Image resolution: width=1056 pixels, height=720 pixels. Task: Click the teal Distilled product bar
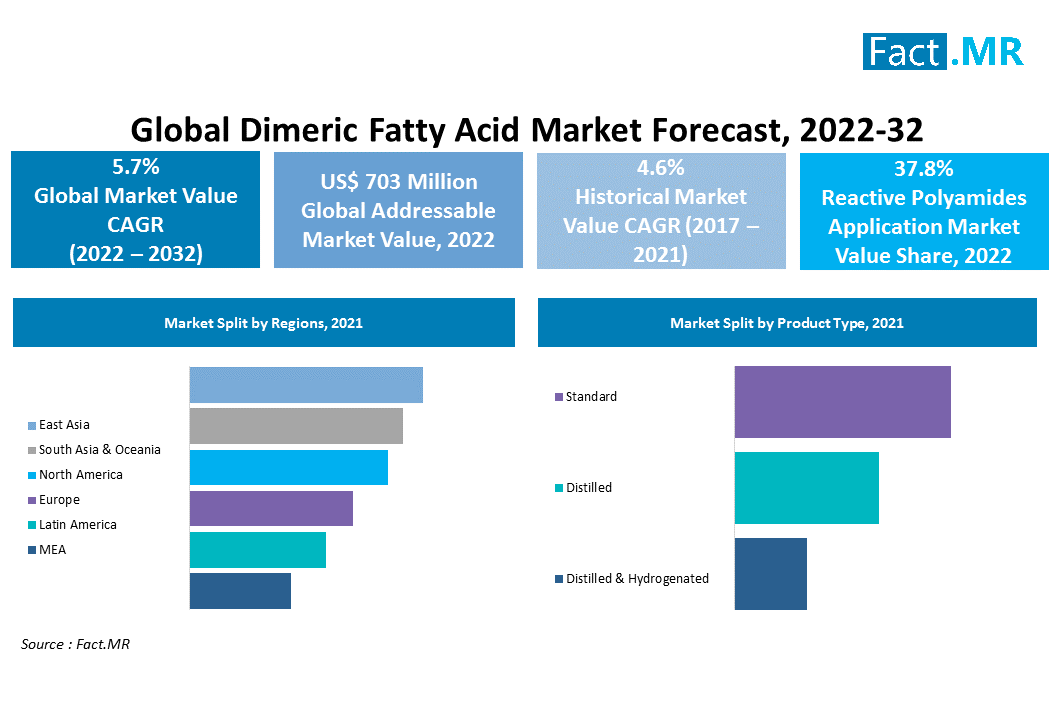pyautogui.click(x=807, y=488)
